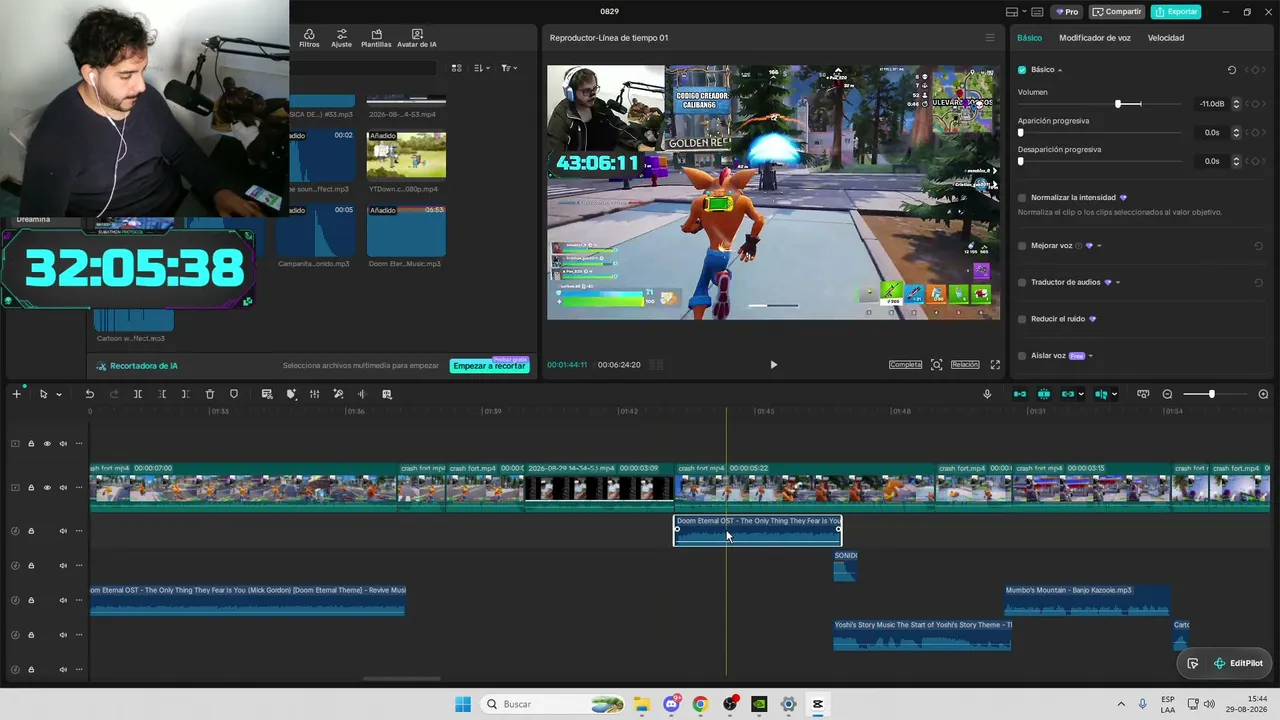Open Google Chrome from the taskbar

[700, 704]
